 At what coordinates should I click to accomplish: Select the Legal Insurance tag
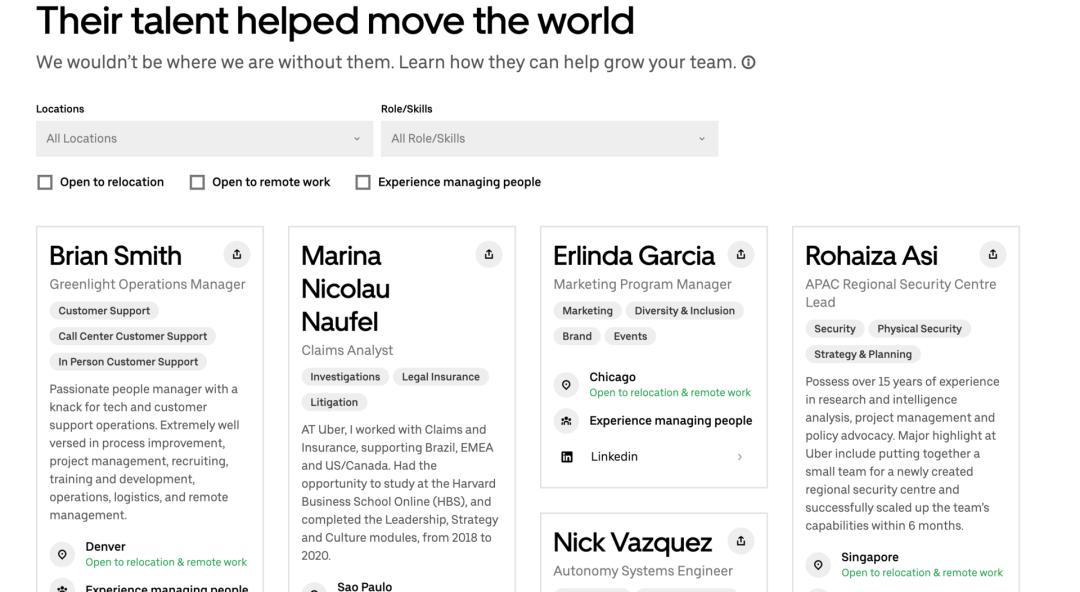pos(441,377)
